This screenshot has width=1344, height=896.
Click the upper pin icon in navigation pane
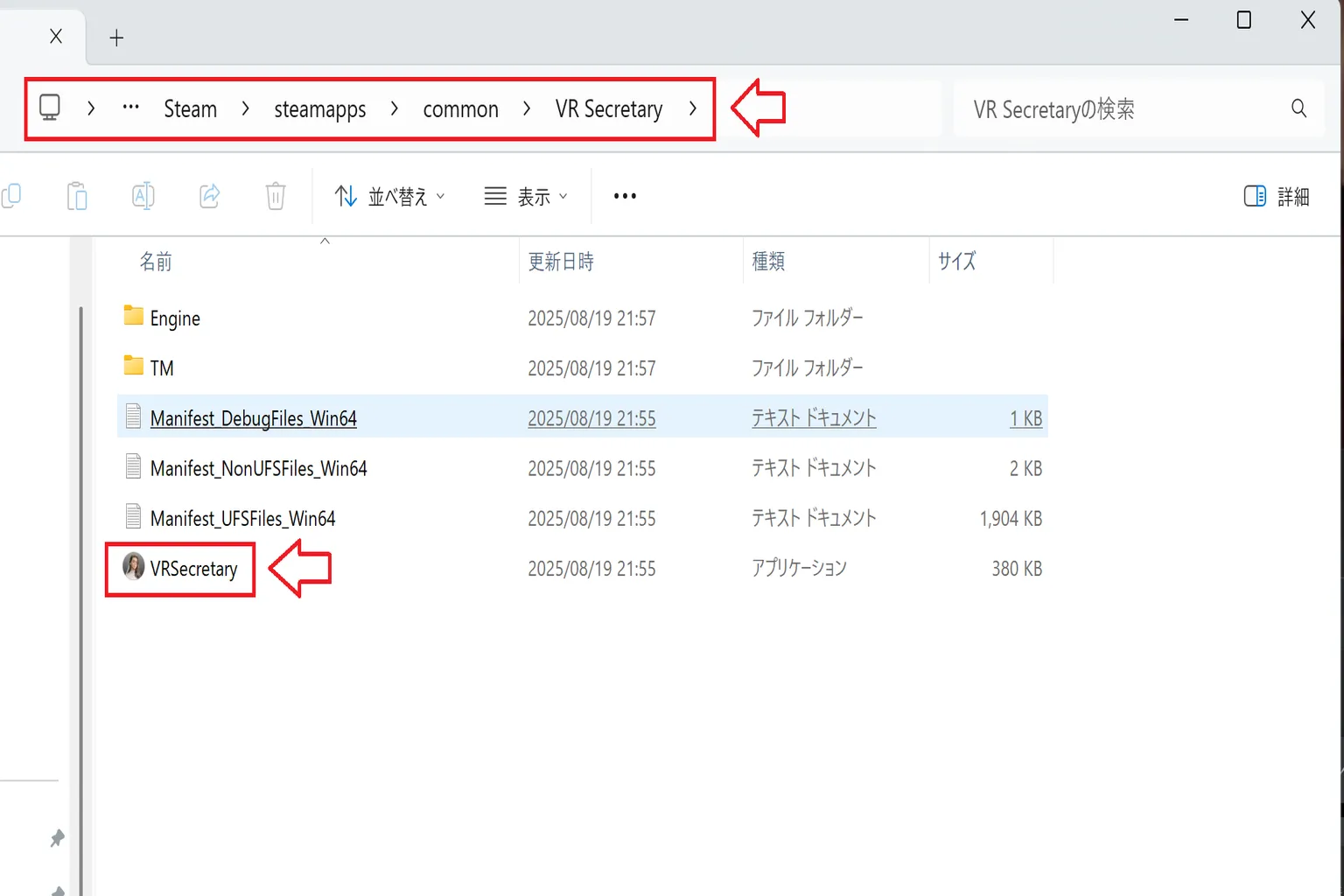tap(57, 838)
